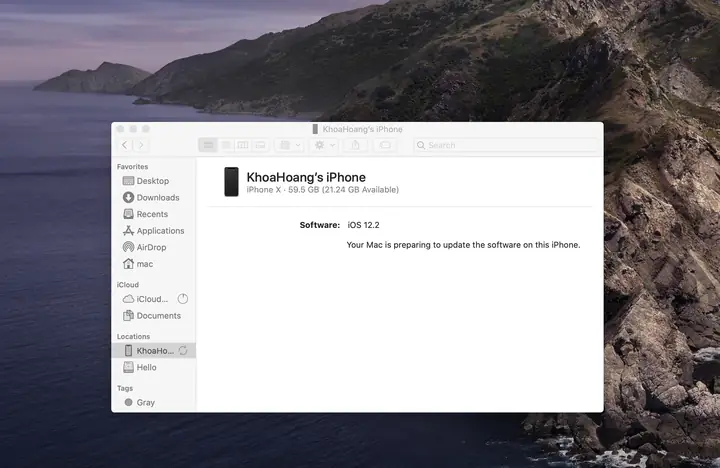
Task: Click the Locations section header
Action: pos(133,337)
